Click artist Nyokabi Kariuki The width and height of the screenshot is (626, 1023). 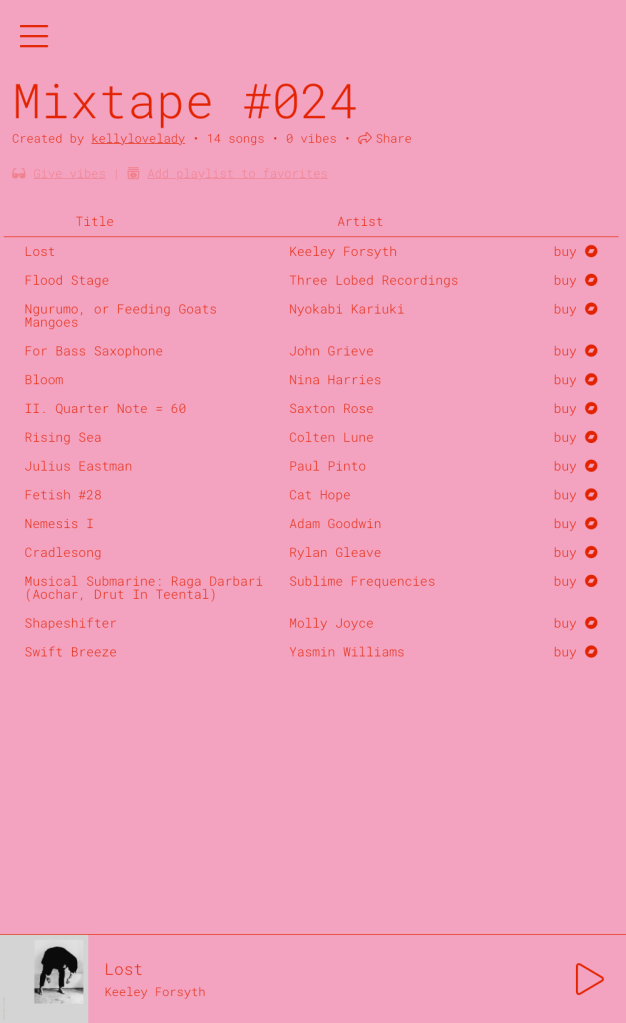pyautogui.click(x=346, y=310)
